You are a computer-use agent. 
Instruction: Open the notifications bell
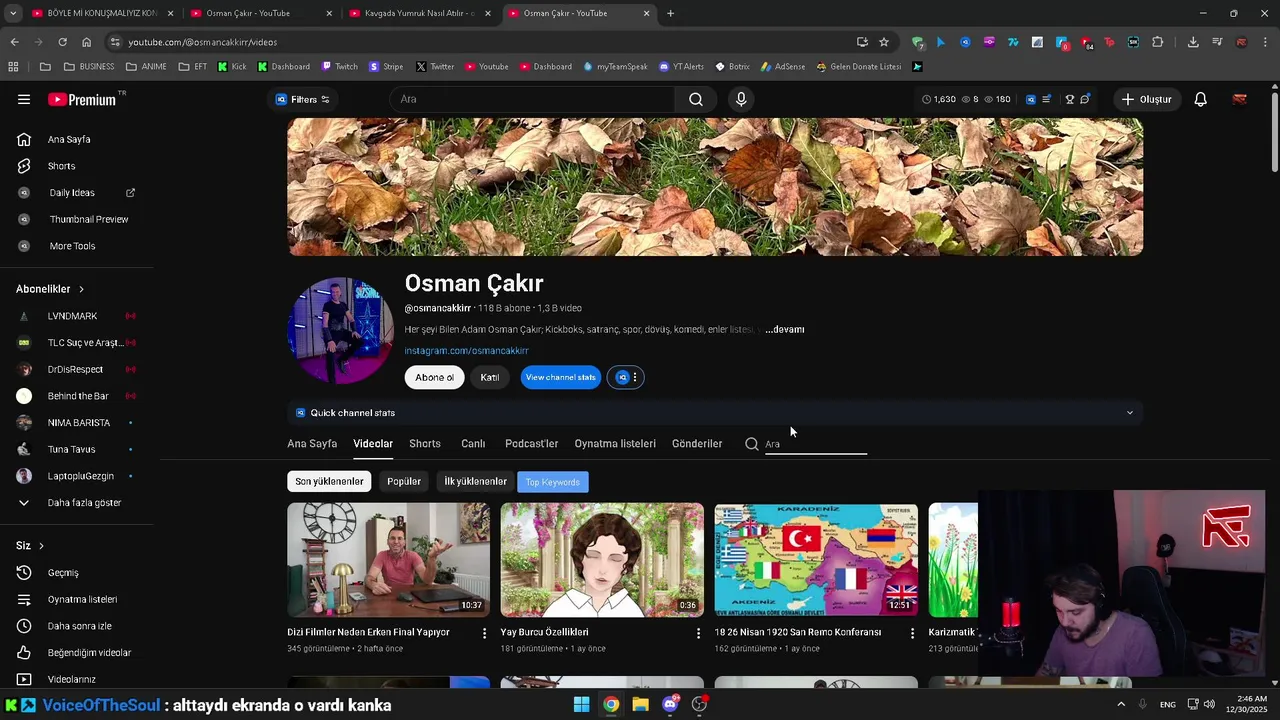pyautogui.click(x=1200, y=99)
